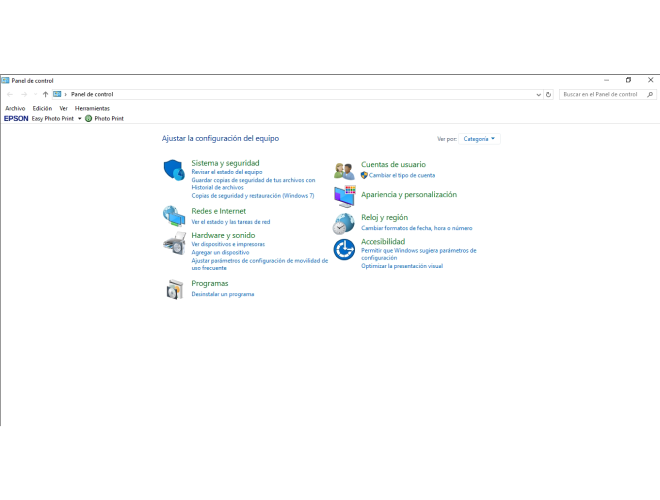Open Cambiar el tipo de cuenta link
Screen dimensions: 660x500
pyautogui.click(x=402, y=175)
